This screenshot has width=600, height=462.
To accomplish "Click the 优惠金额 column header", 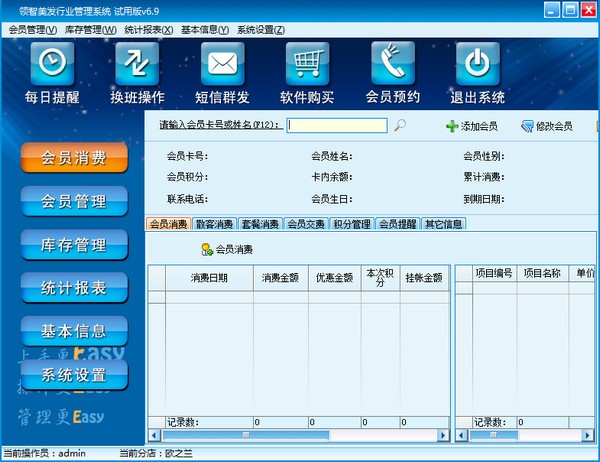I will coord(334,278).
